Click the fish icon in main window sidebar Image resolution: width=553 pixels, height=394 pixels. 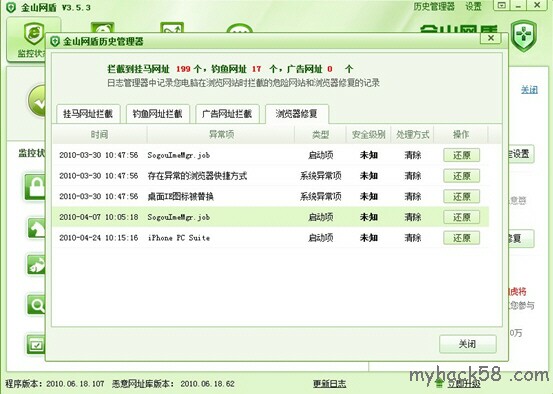pos(36,265)
